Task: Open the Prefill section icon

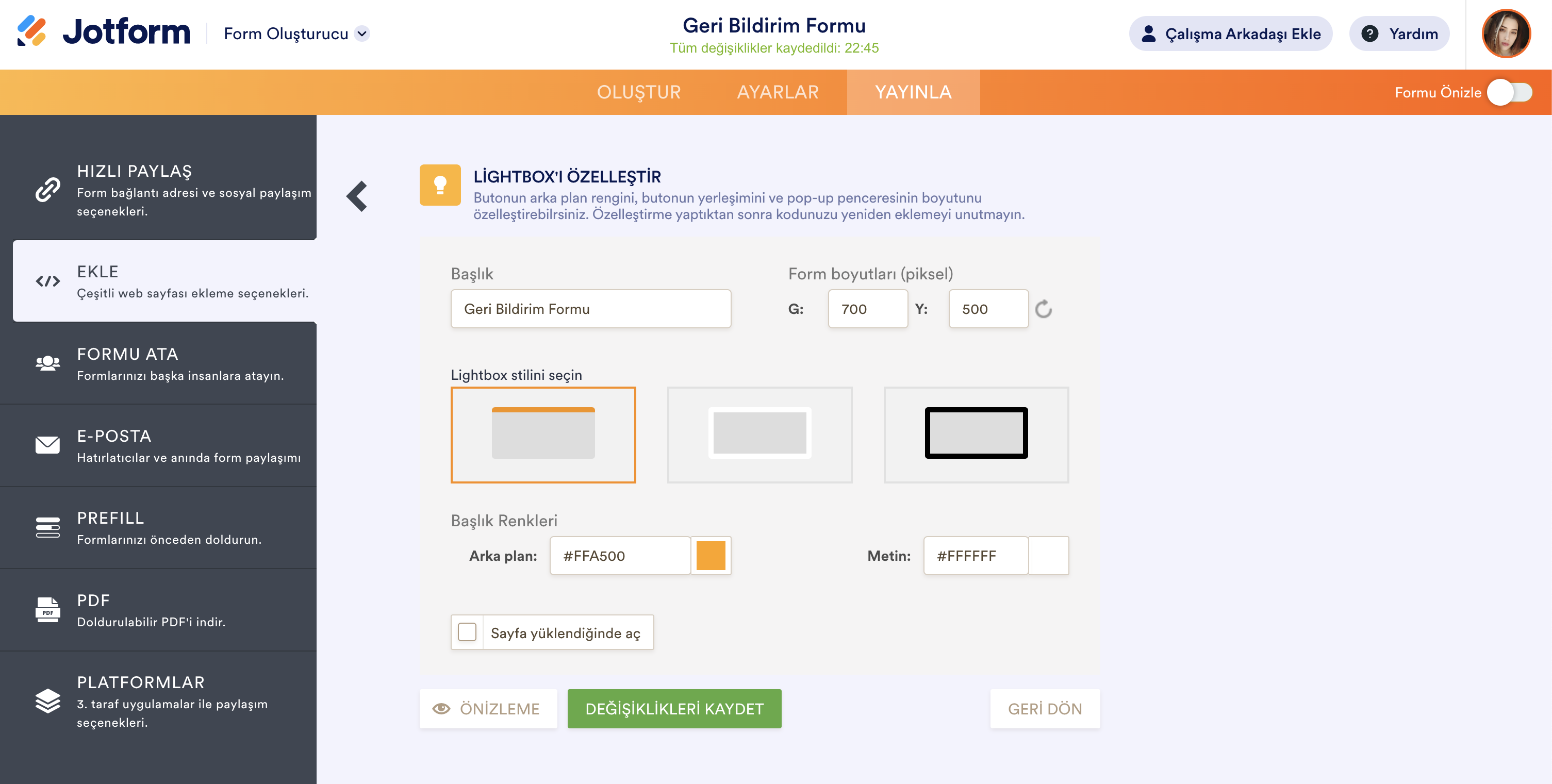Action: (x=47, y=527)
